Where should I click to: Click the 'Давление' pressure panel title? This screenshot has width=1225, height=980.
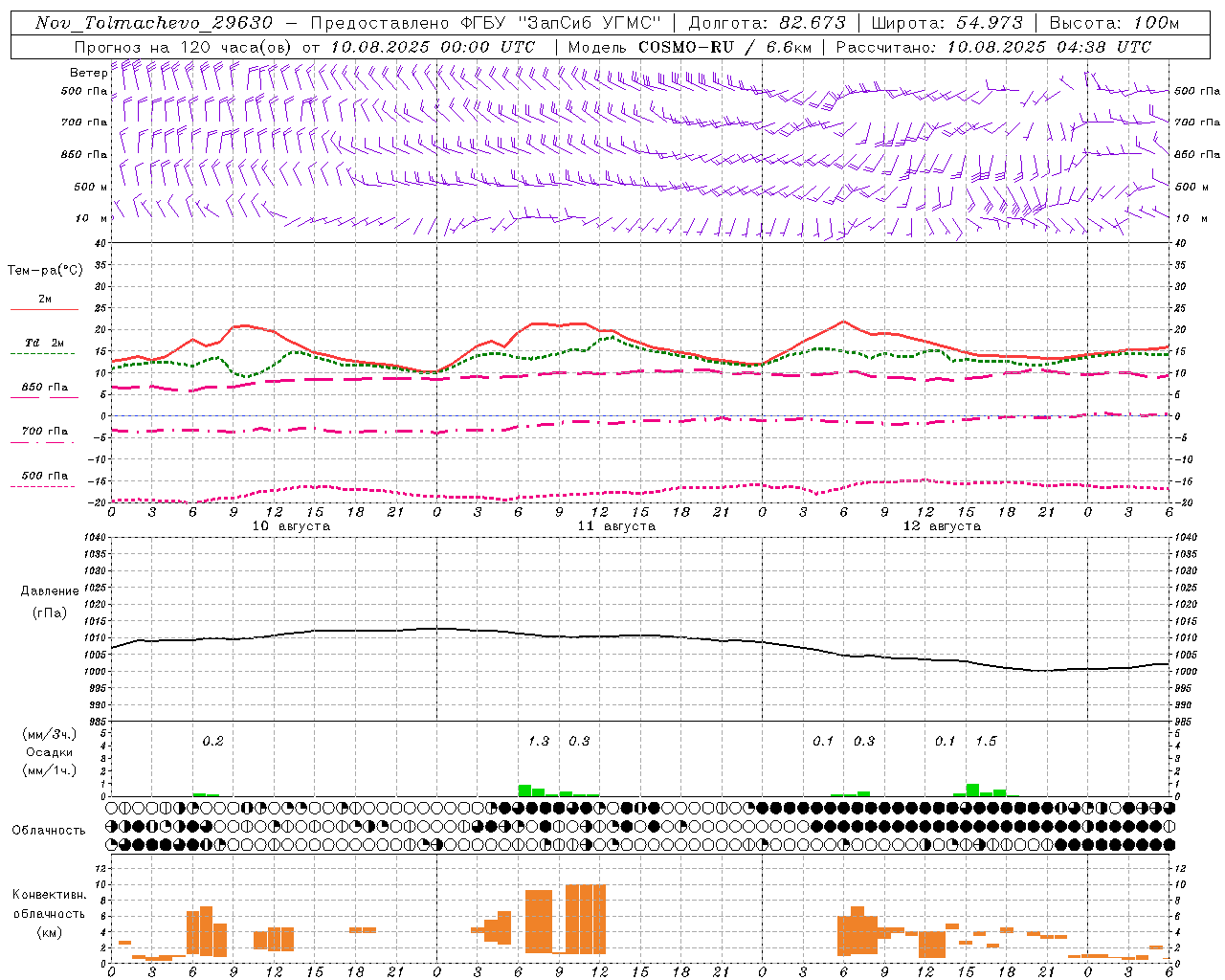pyautogui.click(x=49, y=591)
